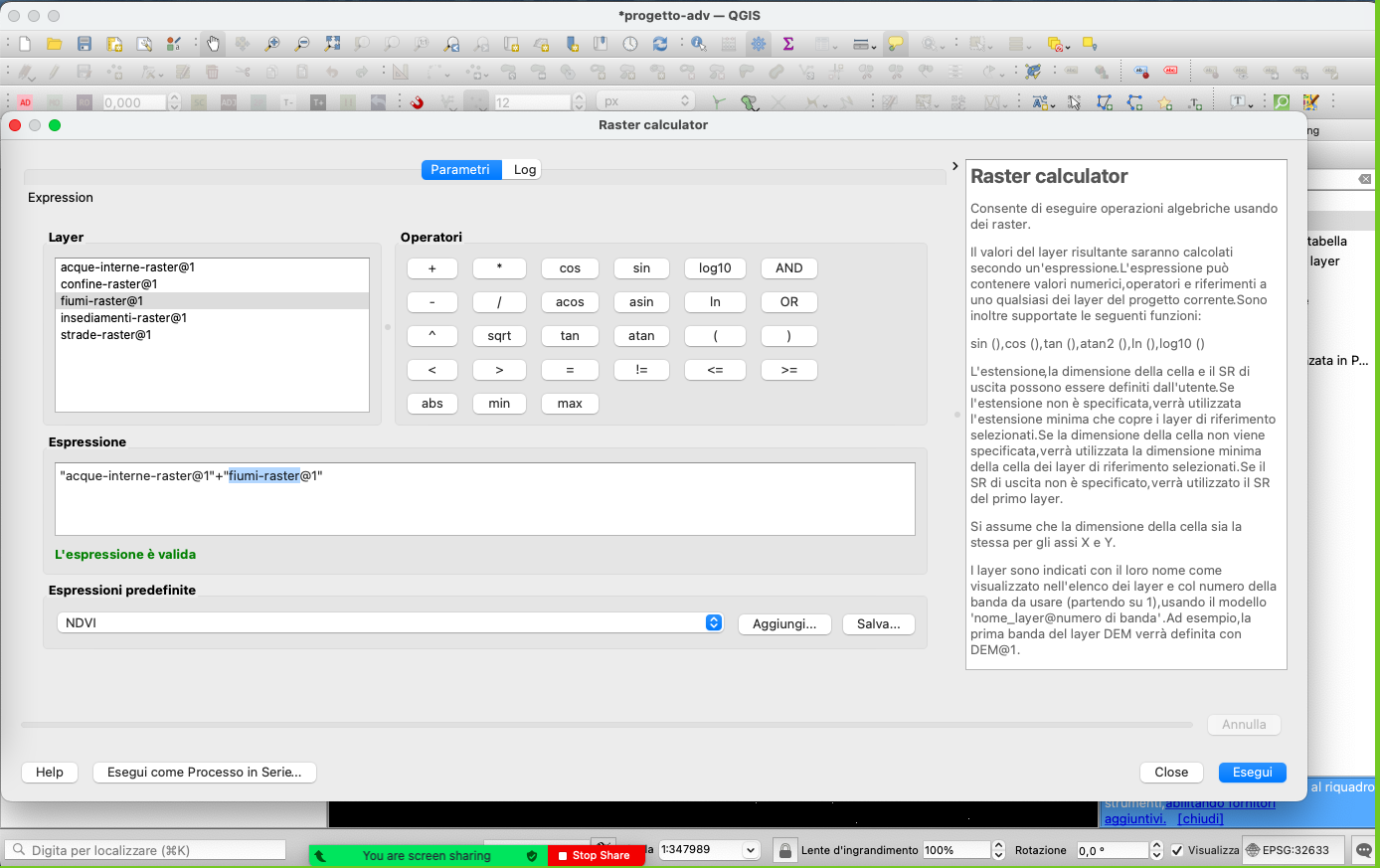
Task: Toggle the Visualizza render checkbox
Action: 1177,850
